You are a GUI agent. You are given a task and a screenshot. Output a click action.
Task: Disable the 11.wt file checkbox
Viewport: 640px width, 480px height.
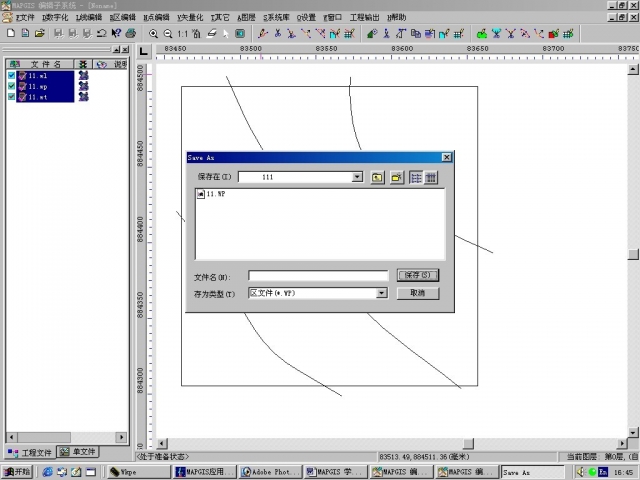coord(12,98)
